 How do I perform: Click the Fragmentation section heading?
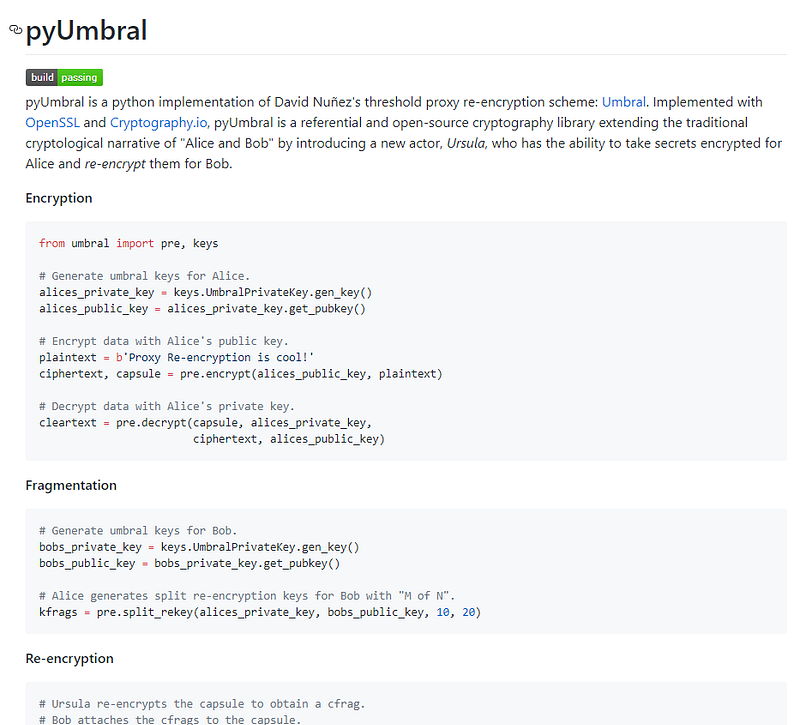pyautogui.click(x=71, y=485)
